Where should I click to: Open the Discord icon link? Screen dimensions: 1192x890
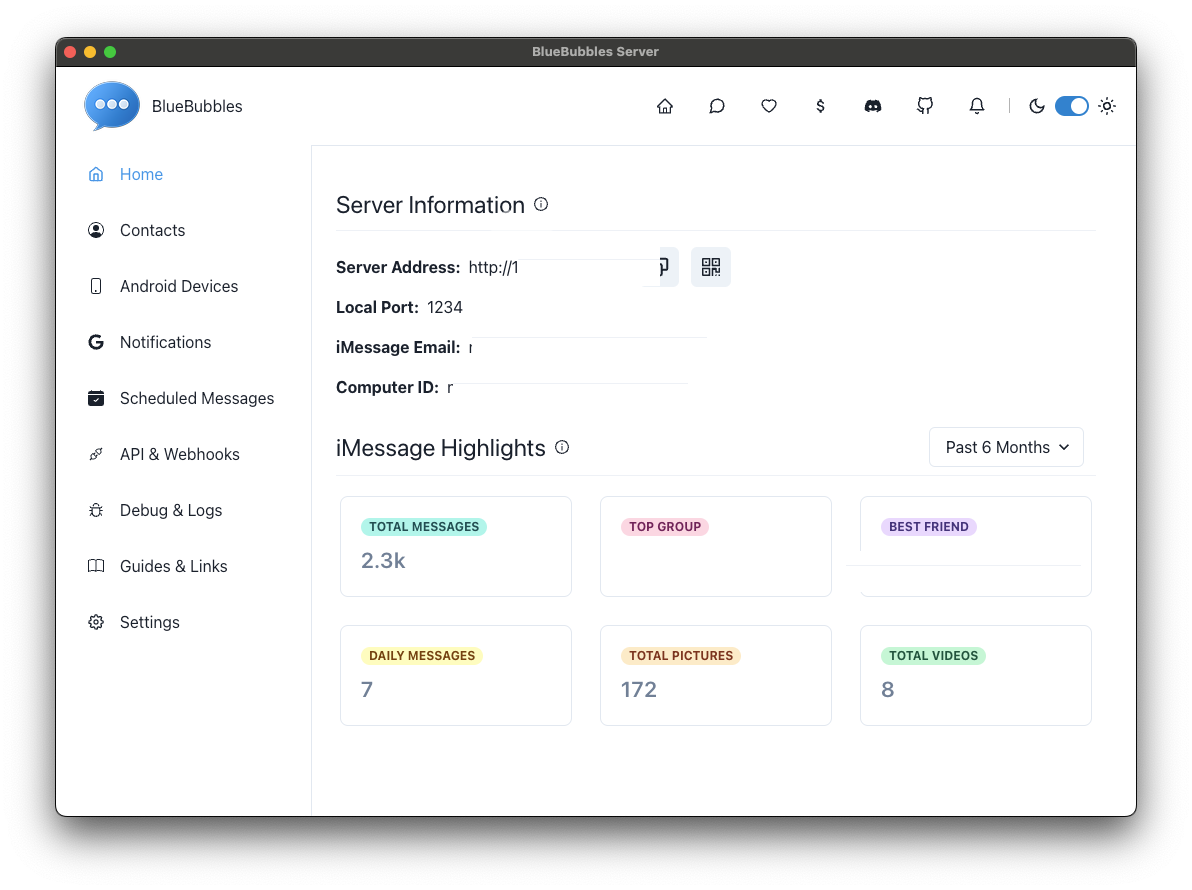tap(873, 106)
